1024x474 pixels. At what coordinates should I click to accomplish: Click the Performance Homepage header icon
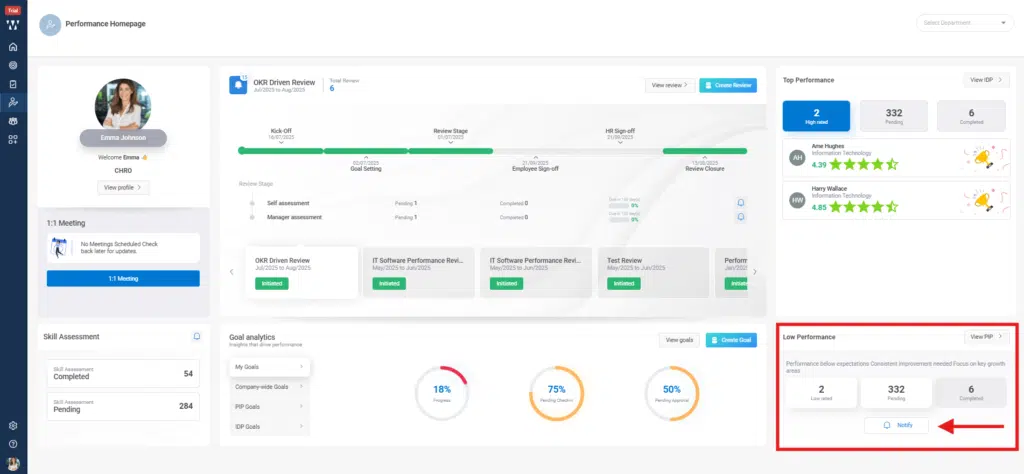50,25
